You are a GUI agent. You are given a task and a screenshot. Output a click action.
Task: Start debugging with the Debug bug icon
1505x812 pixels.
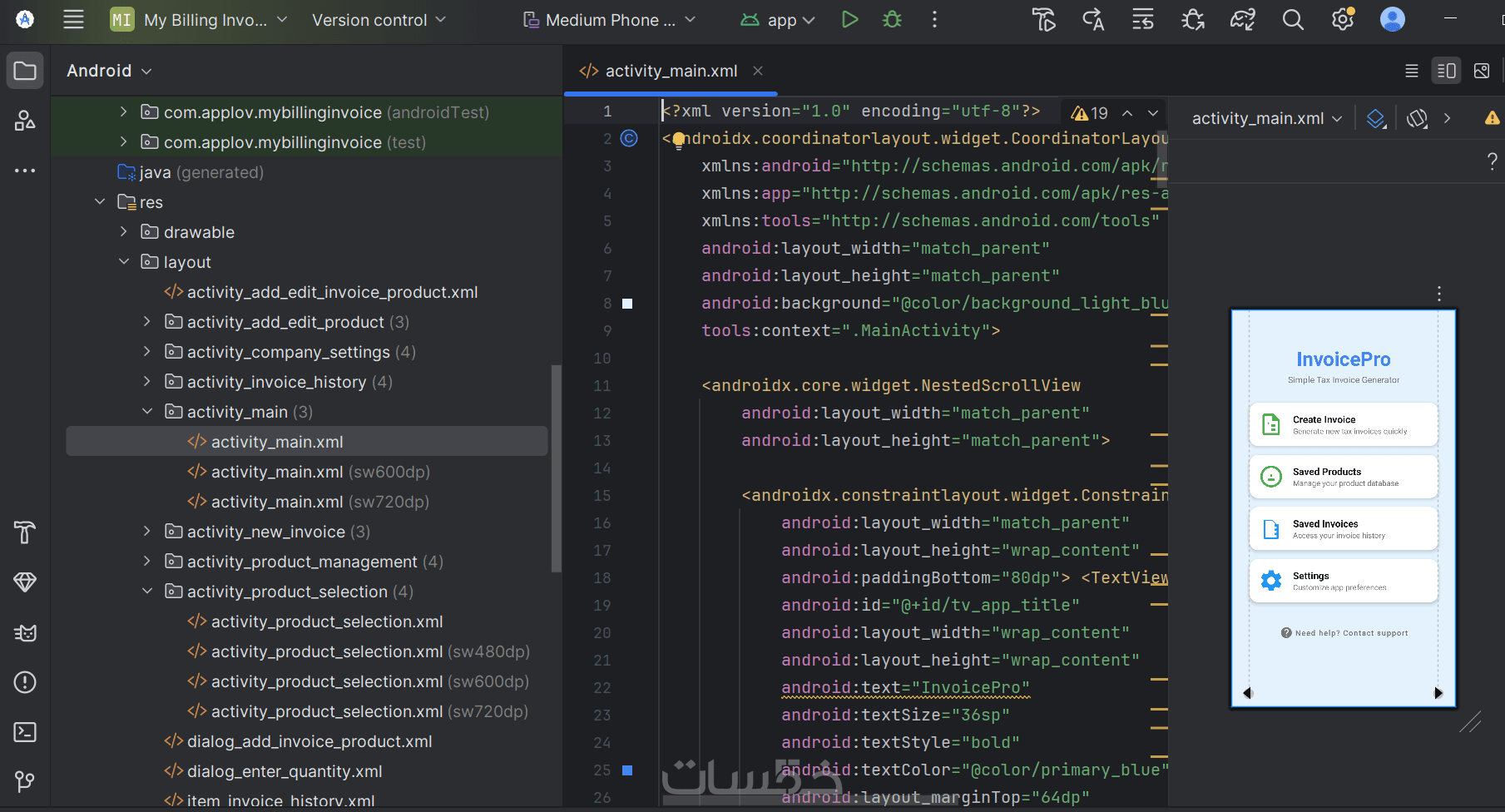[x=893, y=20]
